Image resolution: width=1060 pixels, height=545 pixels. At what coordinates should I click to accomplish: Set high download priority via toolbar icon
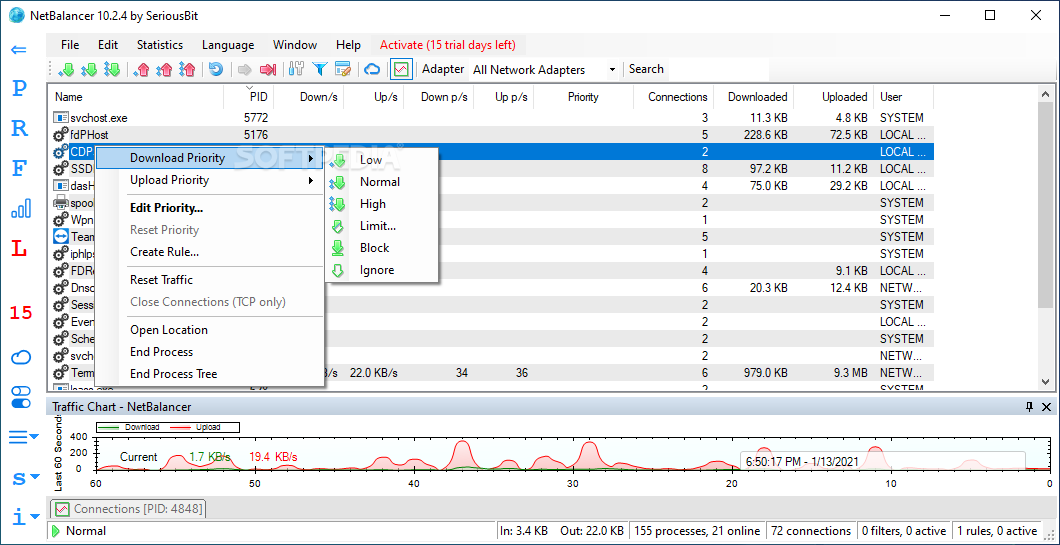click(112, 69)
